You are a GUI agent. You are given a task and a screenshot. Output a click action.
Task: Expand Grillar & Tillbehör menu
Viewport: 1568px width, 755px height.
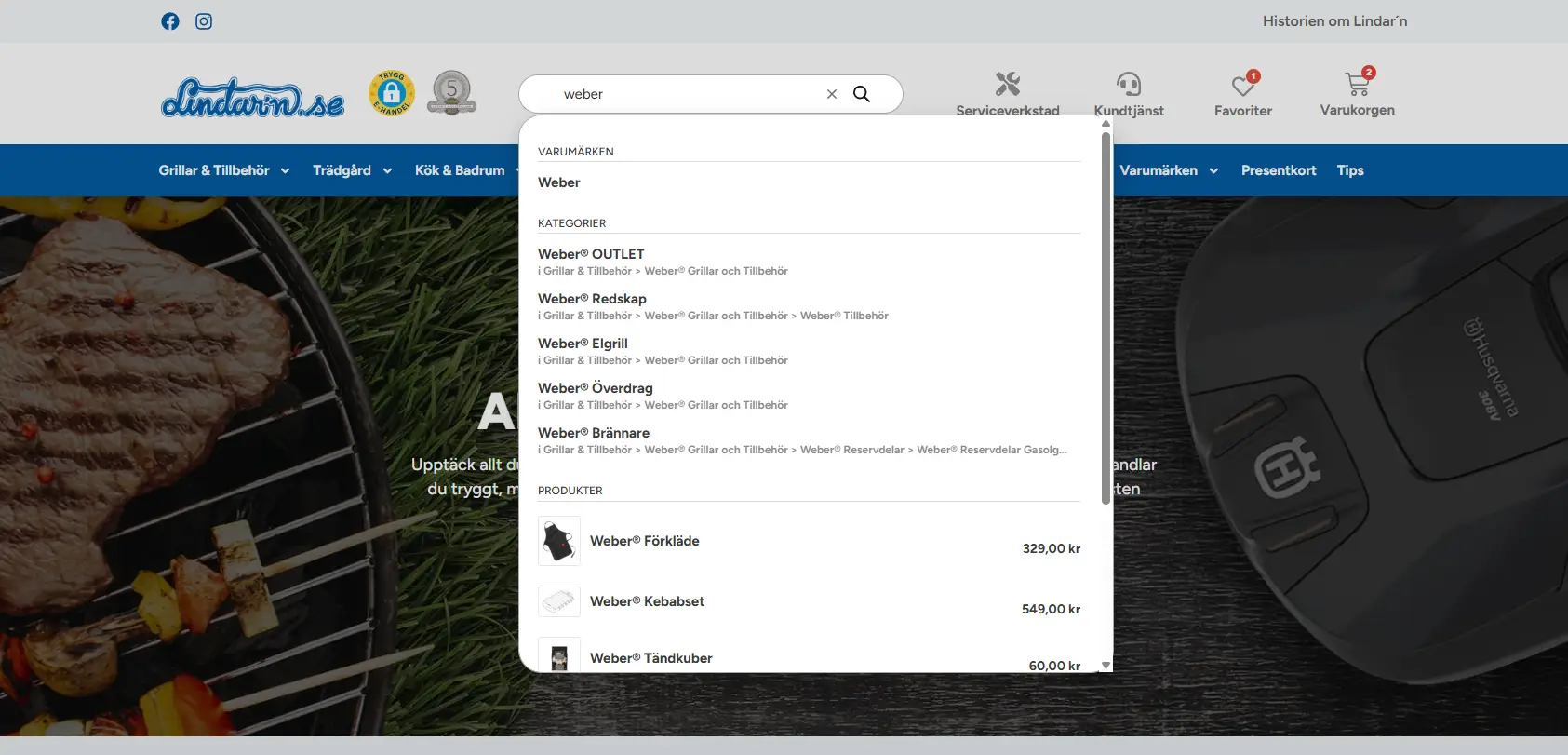(x=223, y=170)
